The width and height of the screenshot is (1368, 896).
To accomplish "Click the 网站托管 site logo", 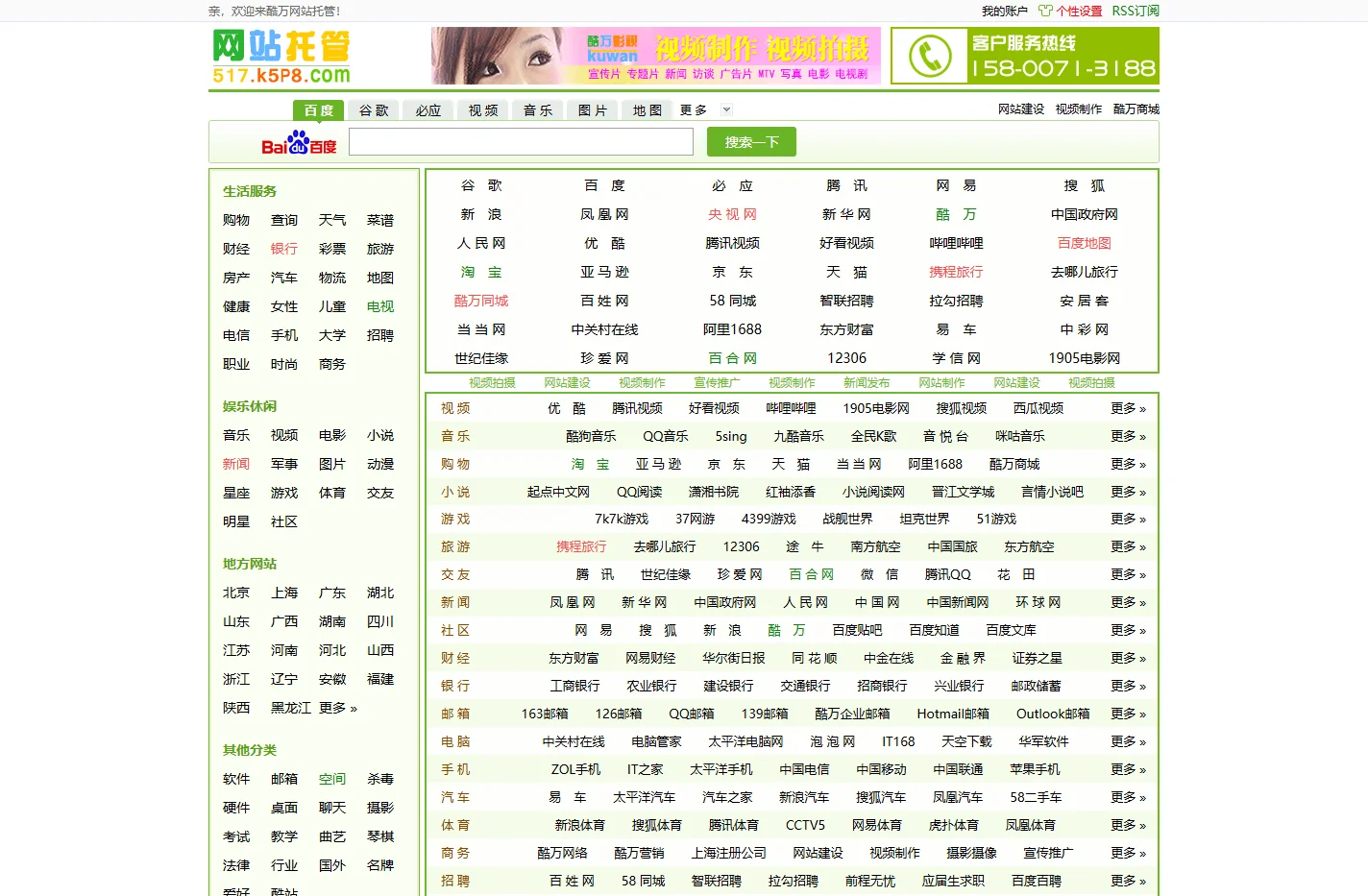I will 281,57.
